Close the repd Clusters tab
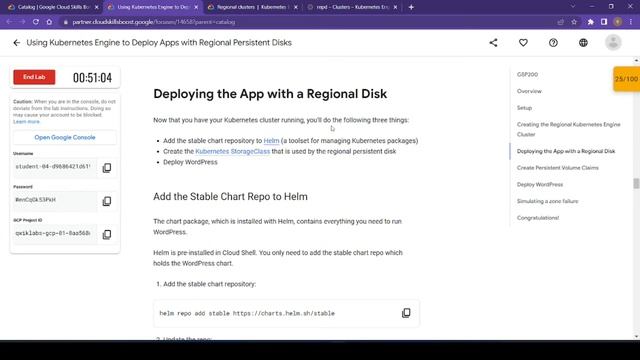The height and width of the screenshot is (360, 640). point(395,7)
